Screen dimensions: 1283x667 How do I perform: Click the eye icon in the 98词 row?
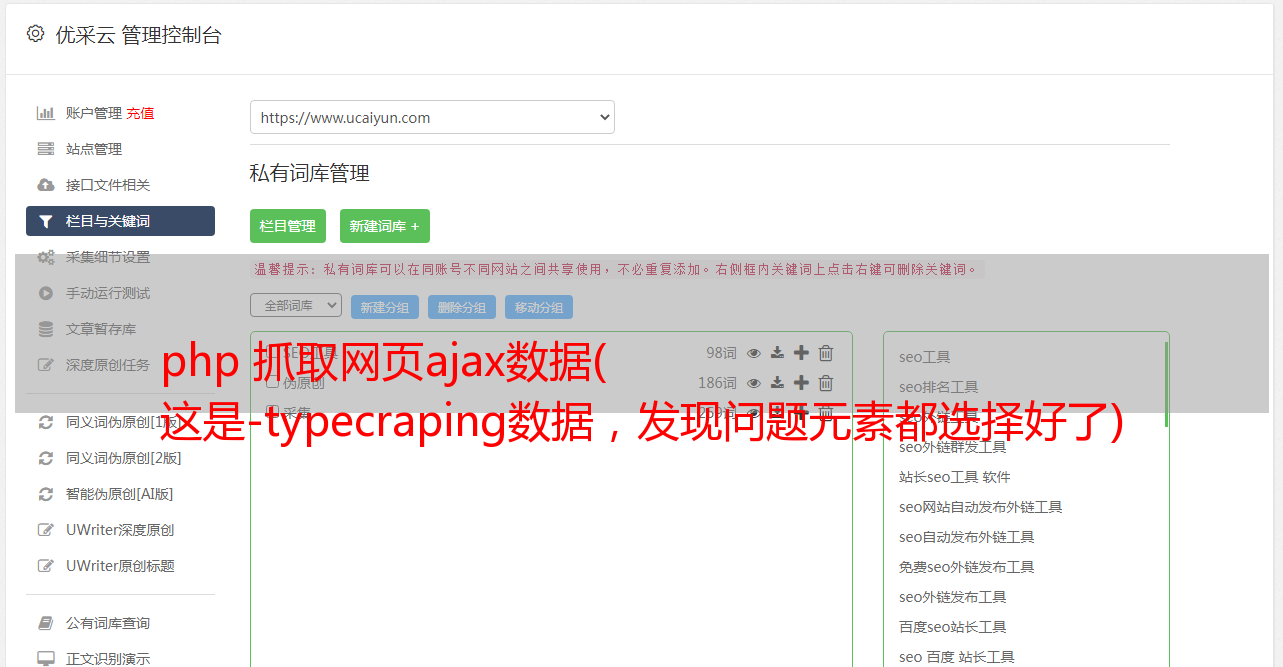(x=754, y=353)
